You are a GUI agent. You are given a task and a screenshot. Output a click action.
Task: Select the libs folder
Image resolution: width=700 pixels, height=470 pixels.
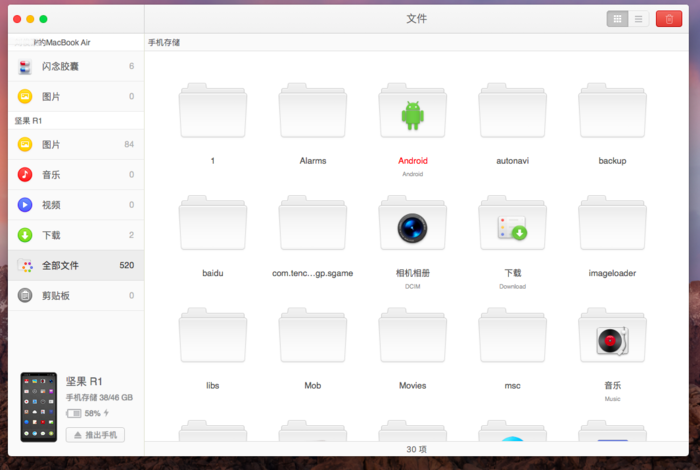coord(213,336)
